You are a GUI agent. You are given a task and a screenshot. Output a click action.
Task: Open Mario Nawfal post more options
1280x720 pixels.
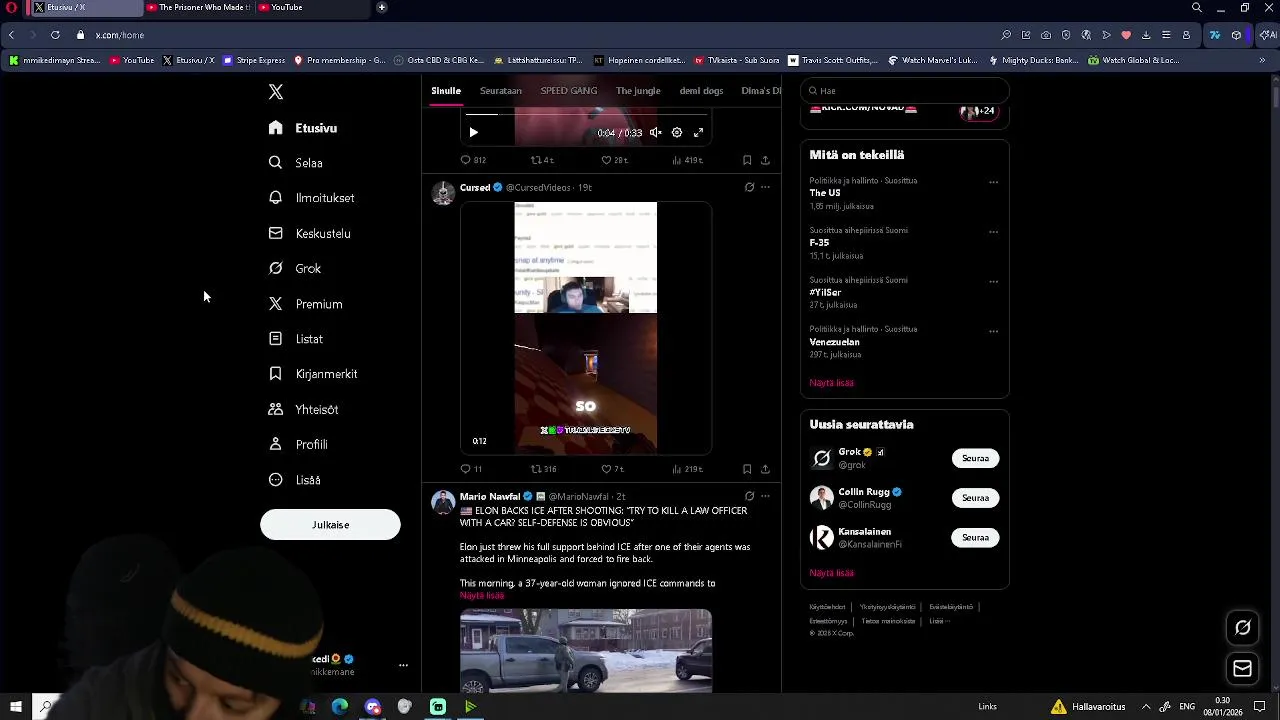click(x=765, y=496)
